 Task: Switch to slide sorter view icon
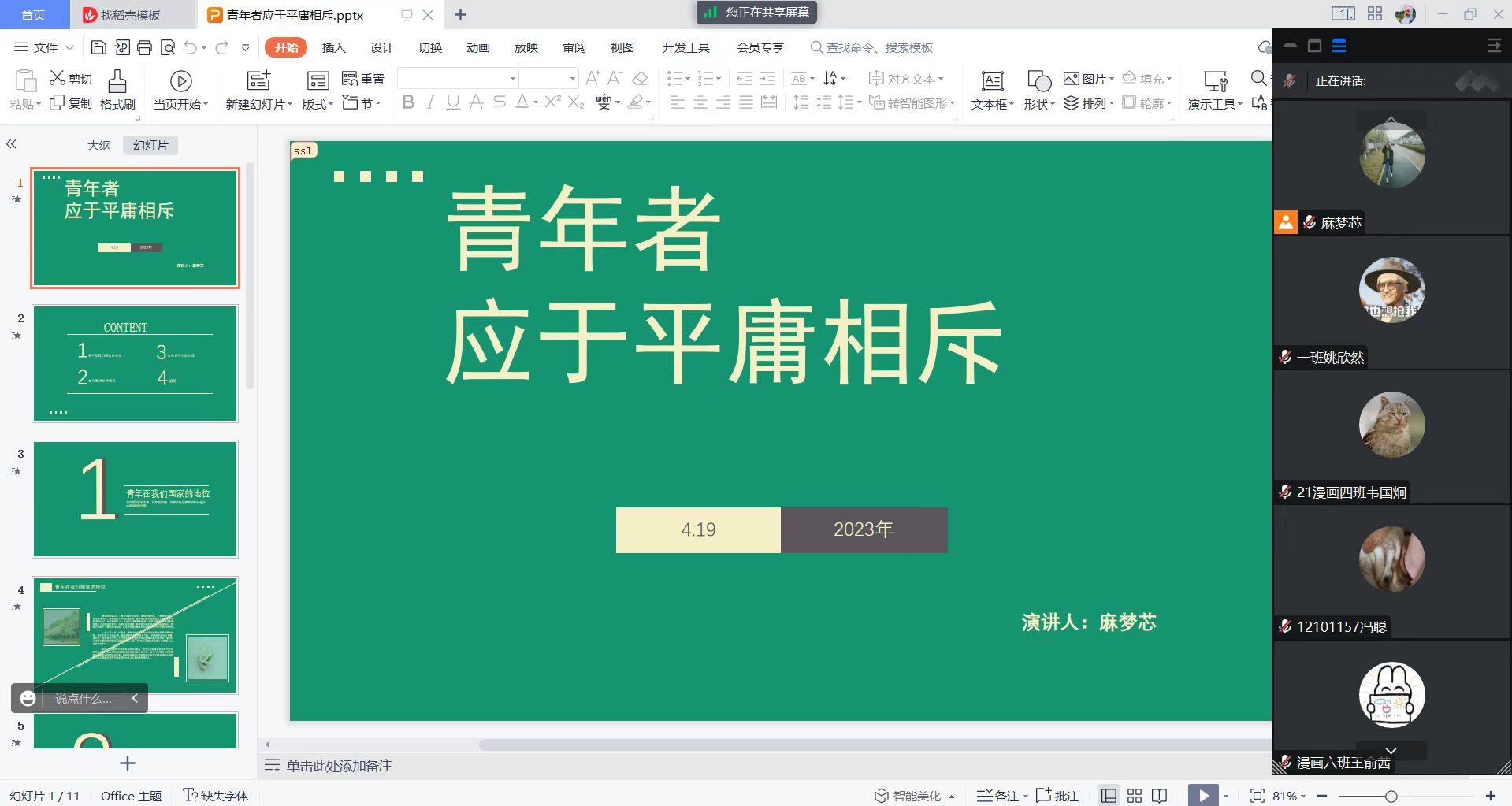tap(1135, 796)
